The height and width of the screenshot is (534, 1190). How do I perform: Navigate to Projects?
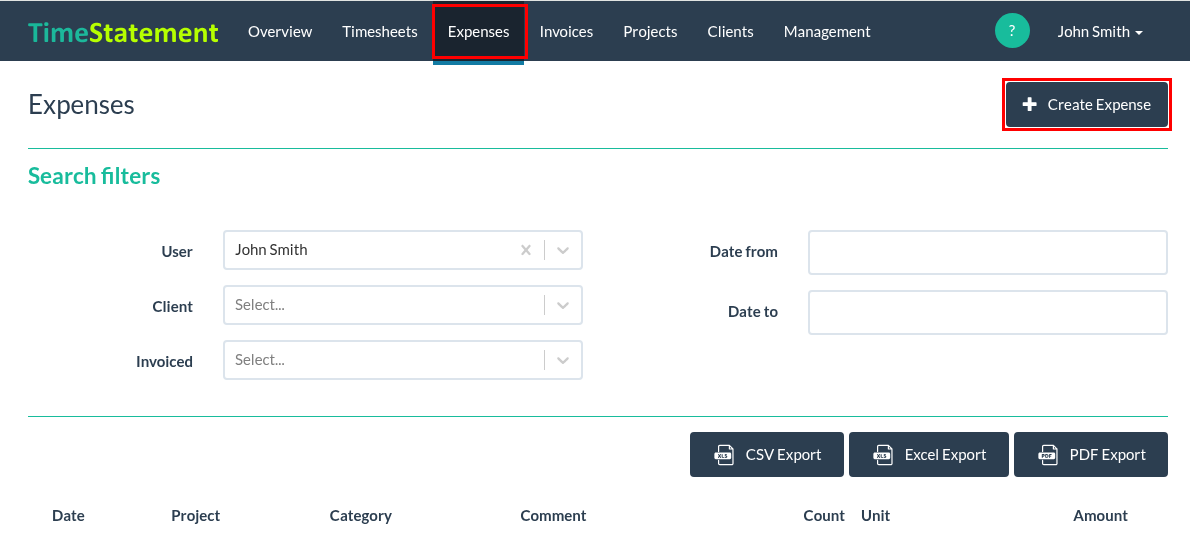pos(650,32)
